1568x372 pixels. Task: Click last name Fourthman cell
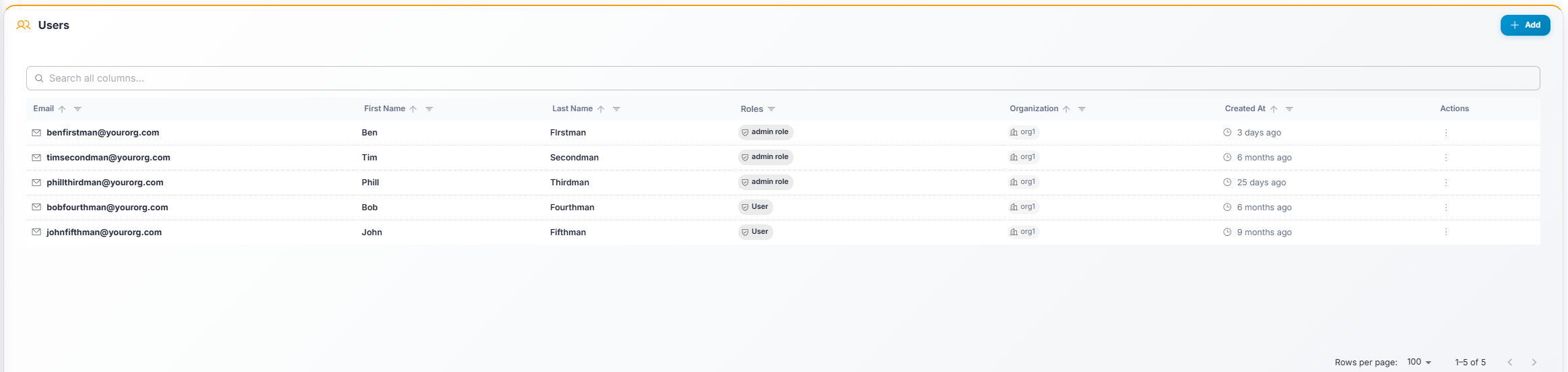point(573,208)
